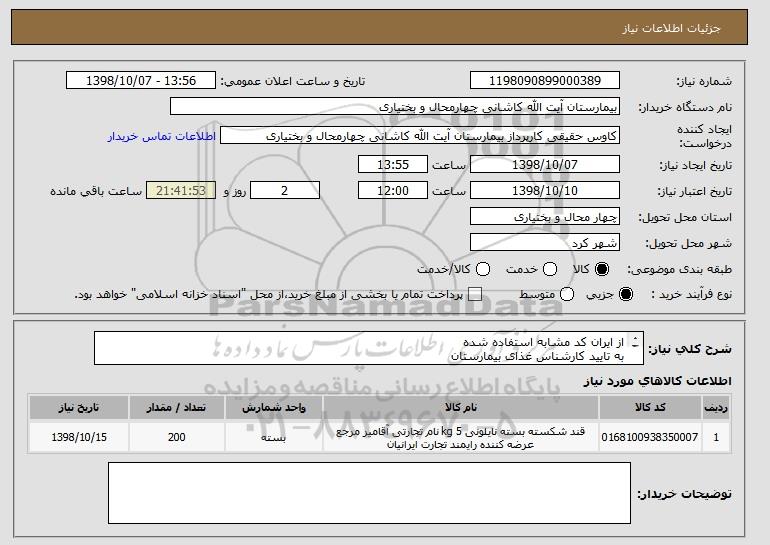
Task: Select the خدمت radio button
Action: pos(550,269)
